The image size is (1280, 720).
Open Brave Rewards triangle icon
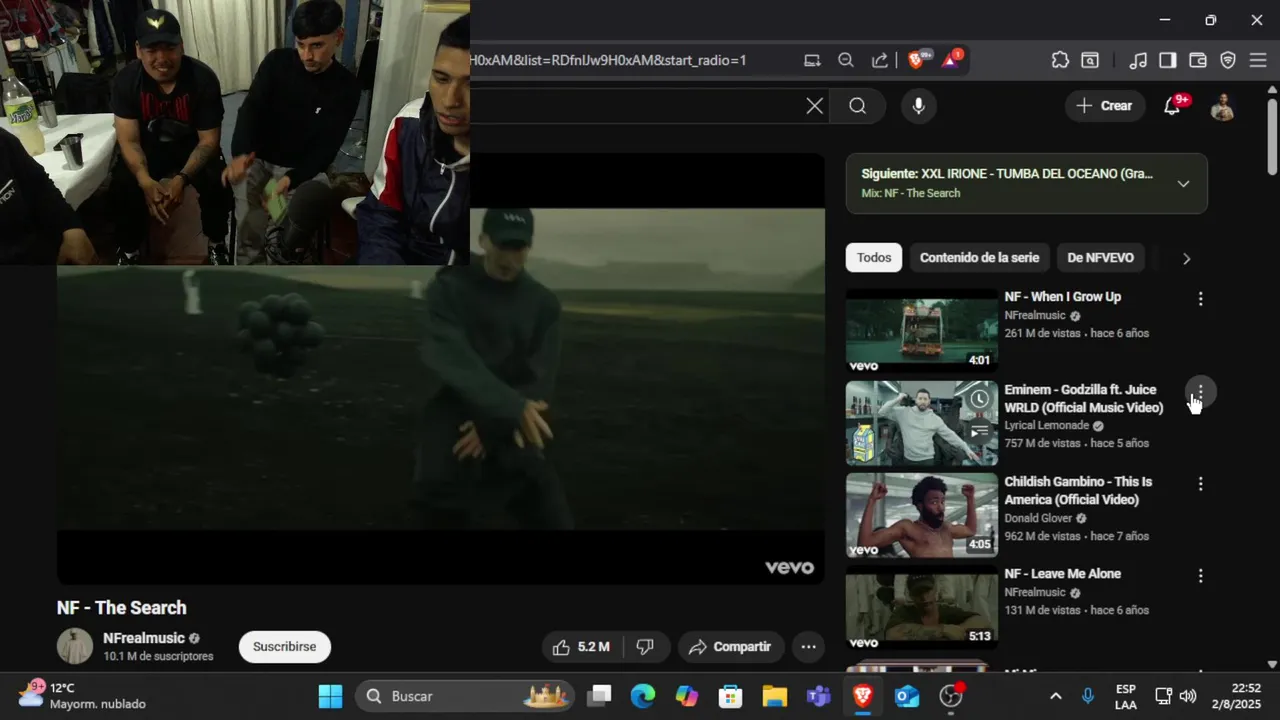[951, 60]
